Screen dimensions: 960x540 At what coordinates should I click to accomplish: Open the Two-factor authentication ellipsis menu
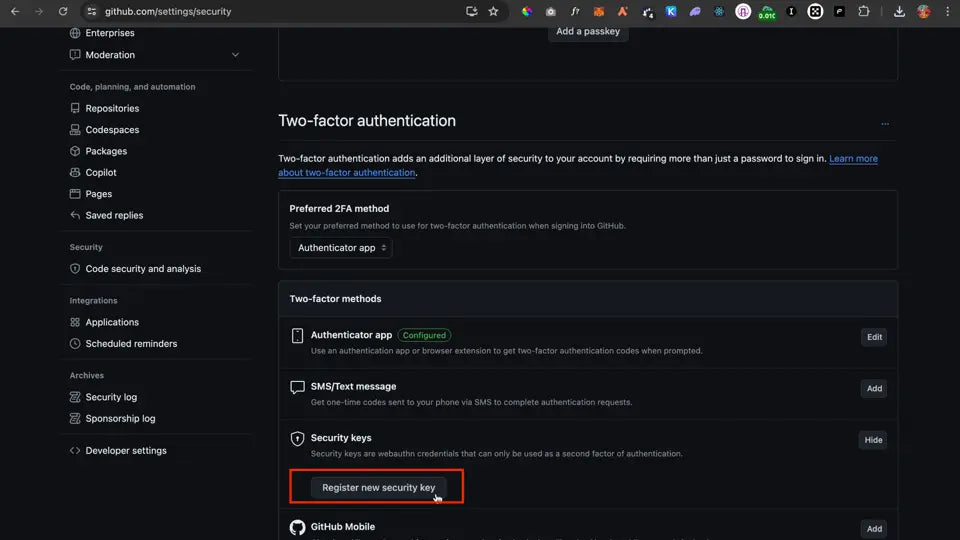[x=885, y=123]
